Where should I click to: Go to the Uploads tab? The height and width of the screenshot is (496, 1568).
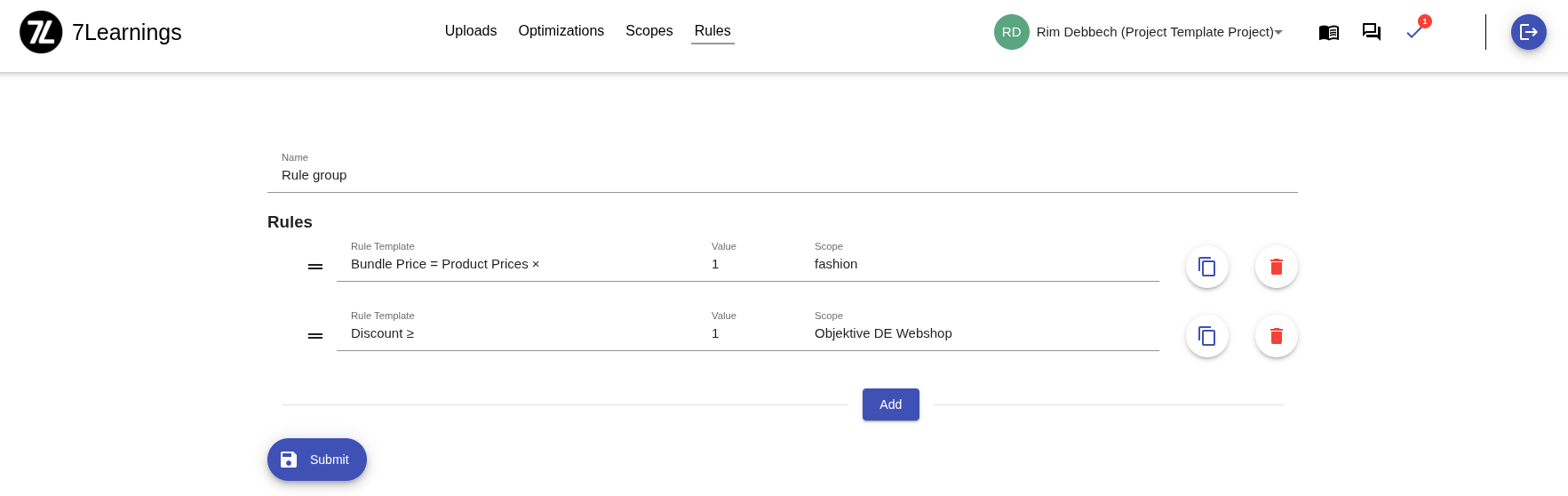tap(471, 31)
